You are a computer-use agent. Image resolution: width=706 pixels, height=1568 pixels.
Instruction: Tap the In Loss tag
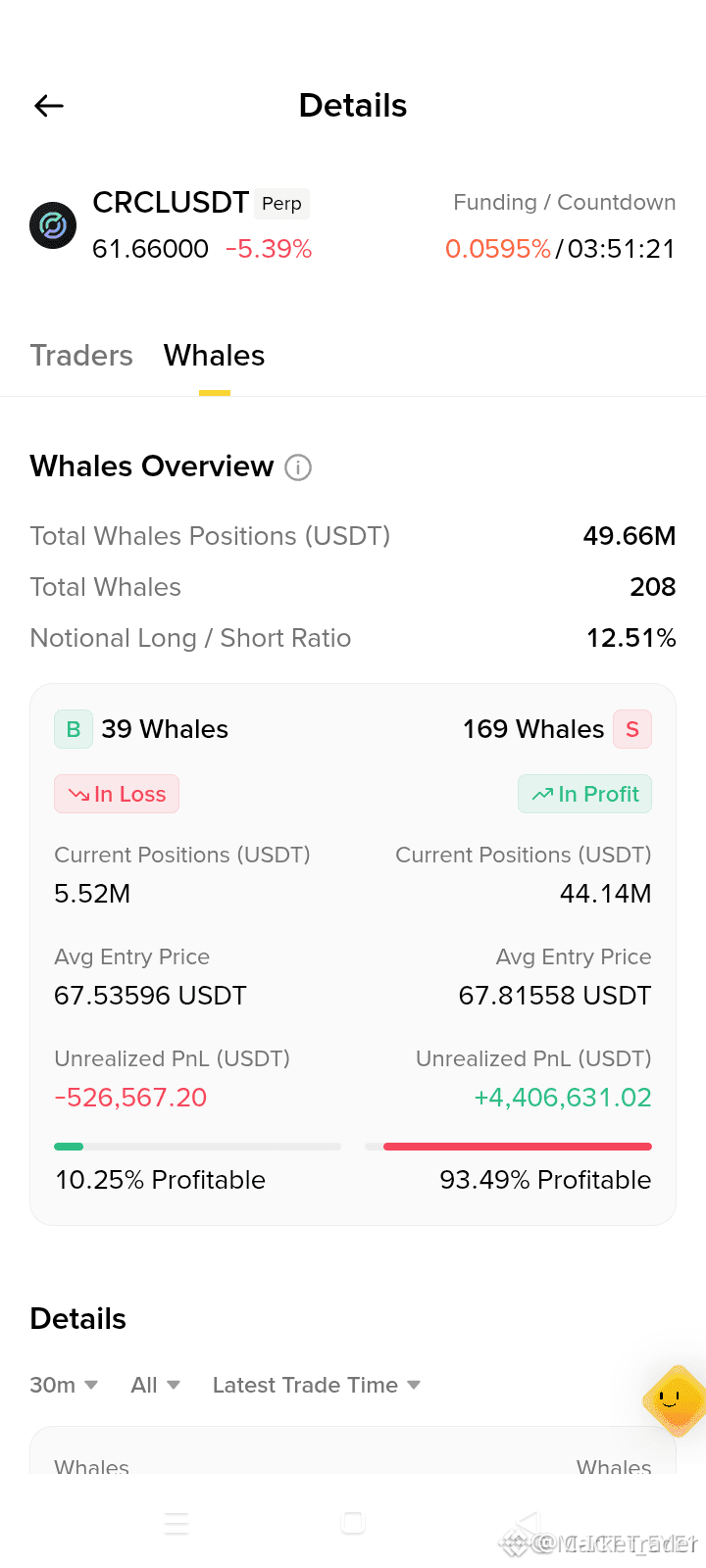coord(117,794)
